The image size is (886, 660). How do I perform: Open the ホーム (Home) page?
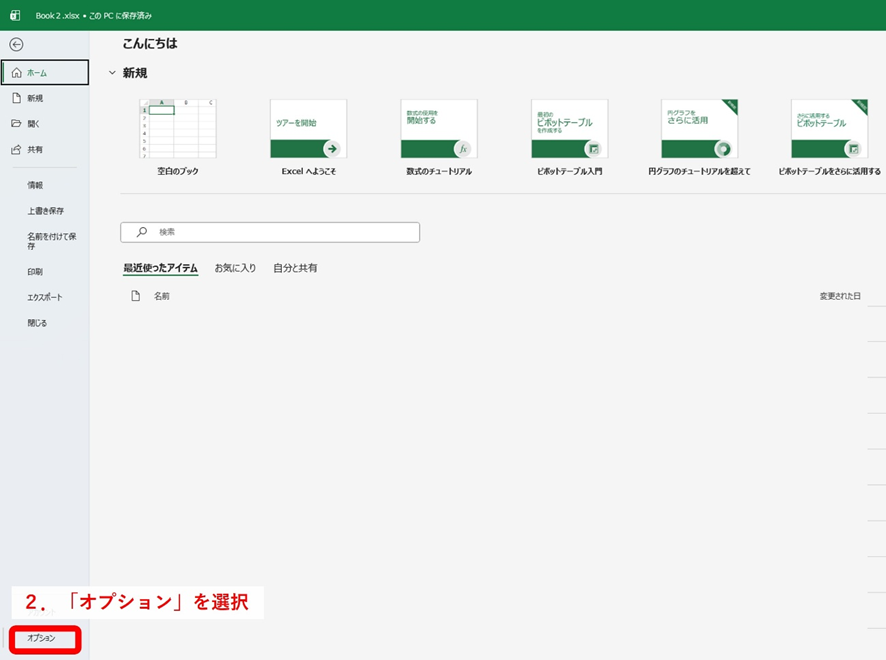(x=45, y=73)
